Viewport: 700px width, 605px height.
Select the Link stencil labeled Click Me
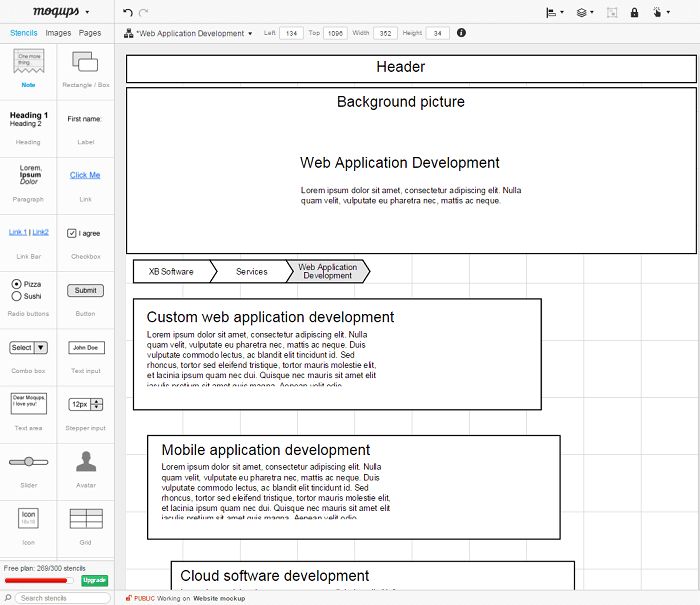pyautogui.click(x=85, y=180)
